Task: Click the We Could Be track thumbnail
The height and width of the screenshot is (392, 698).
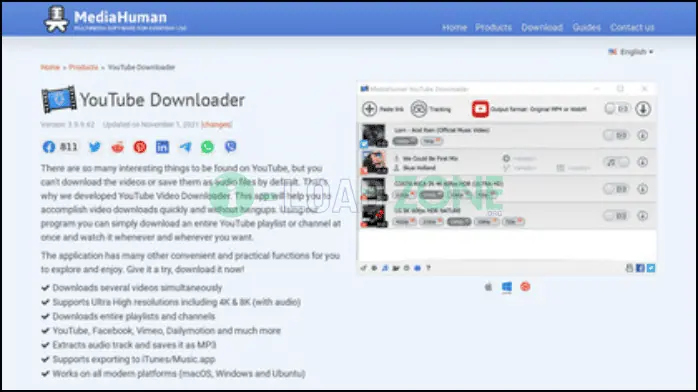Action: [374, 162]
